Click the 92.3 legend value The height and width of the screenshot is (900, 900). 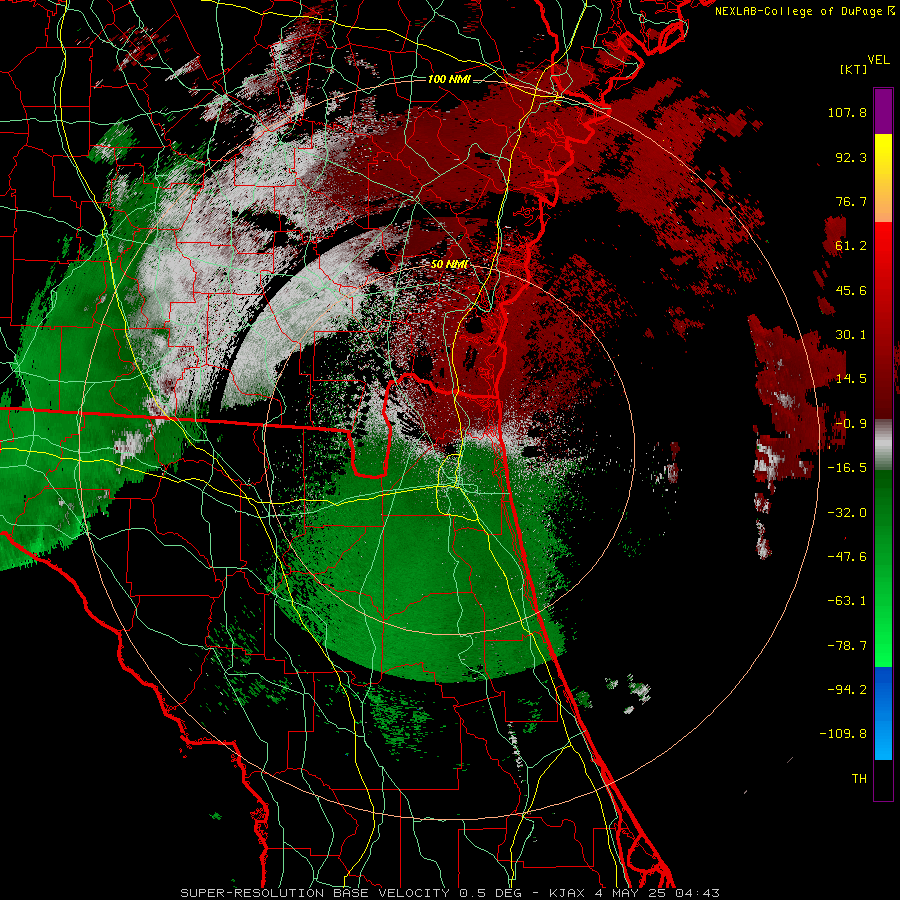tap(851, 157)
